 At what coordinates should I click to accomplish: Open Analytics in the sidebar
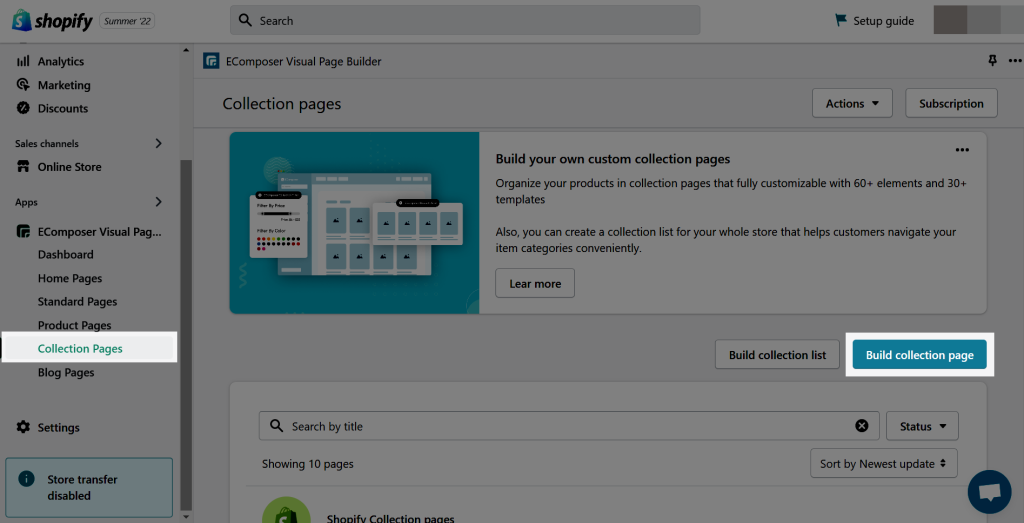(x=61, y=61)
